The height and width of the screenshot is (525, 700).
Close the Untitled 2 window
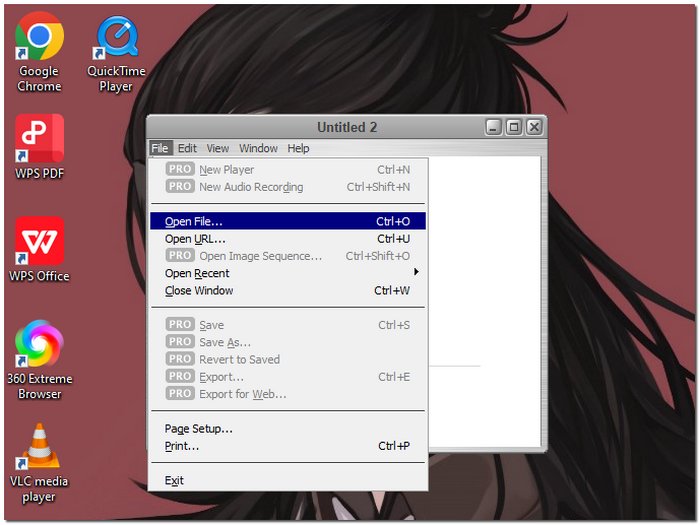tap(534, 127)
